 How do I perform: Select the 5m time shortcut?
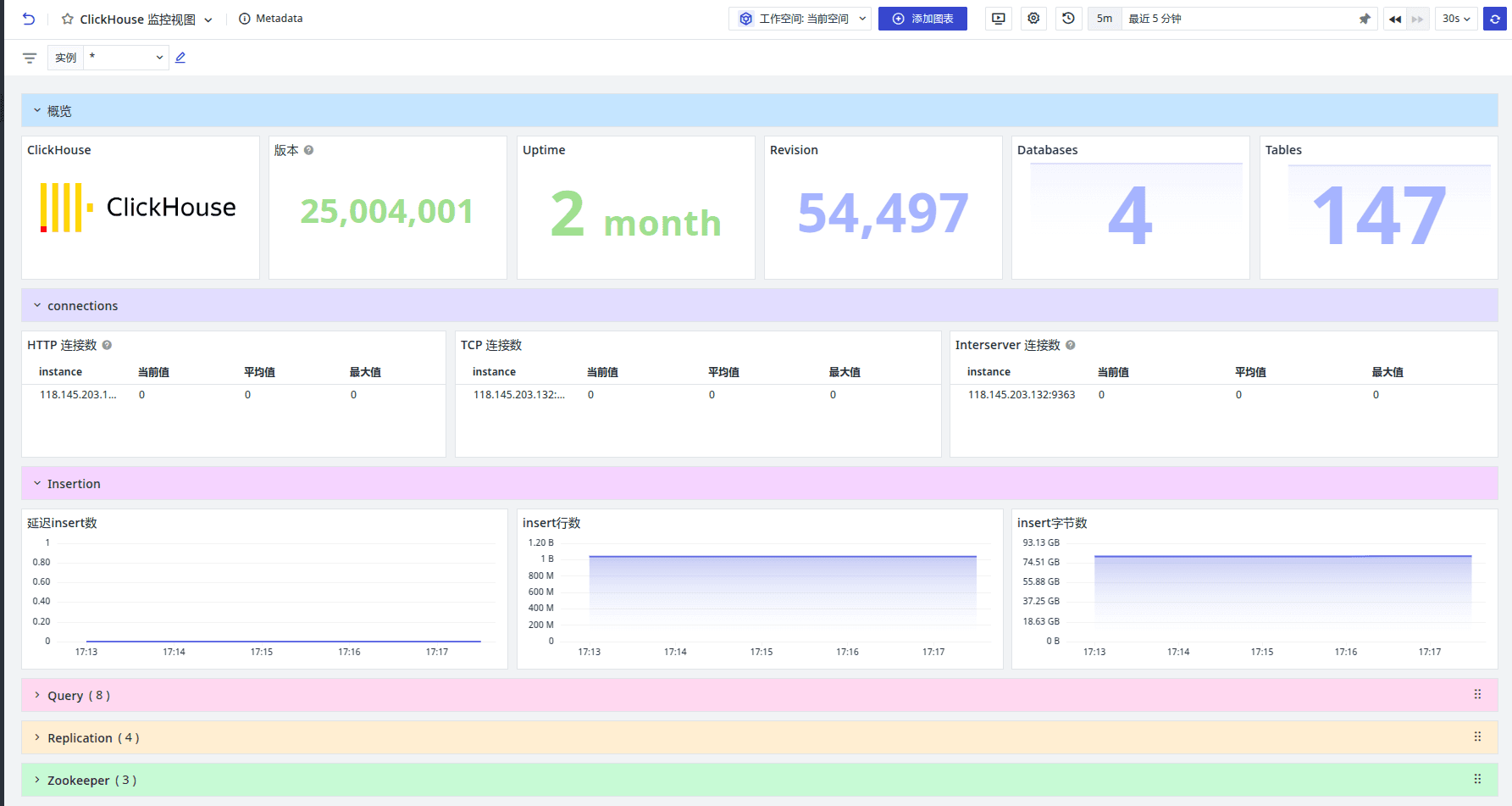1105,19
